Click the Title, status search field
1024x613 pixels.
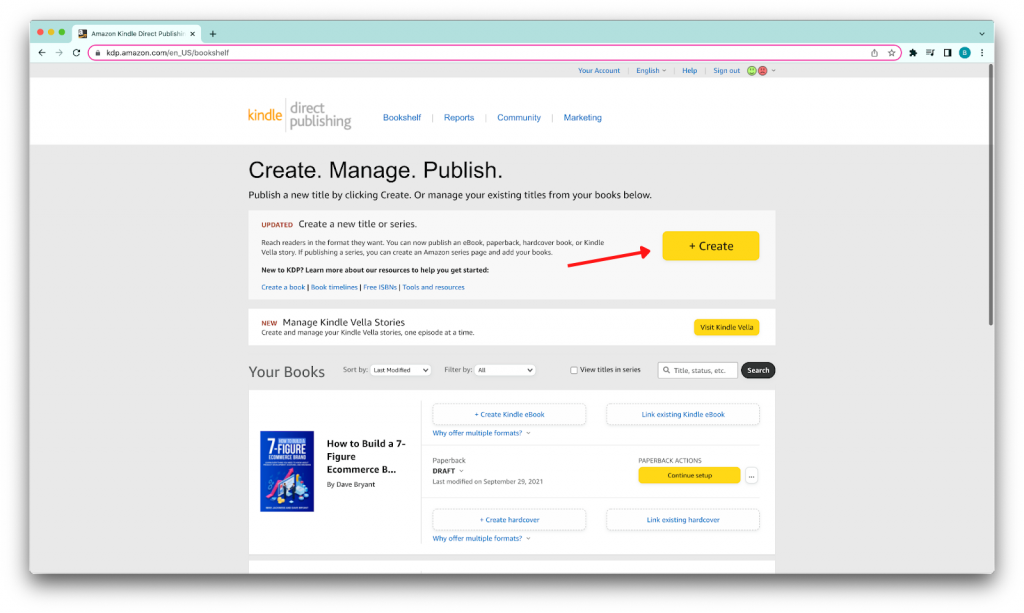pyautogui.click(x=703, y=370)
